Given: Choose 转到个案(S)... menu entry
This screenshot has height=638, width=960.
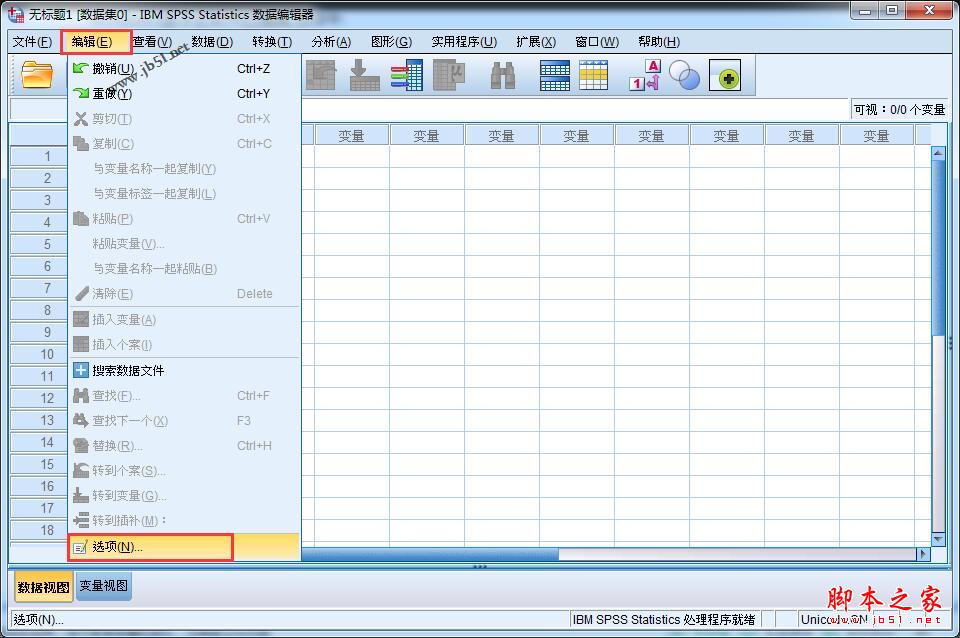Looking at the screenshot, I should point(184,471).
